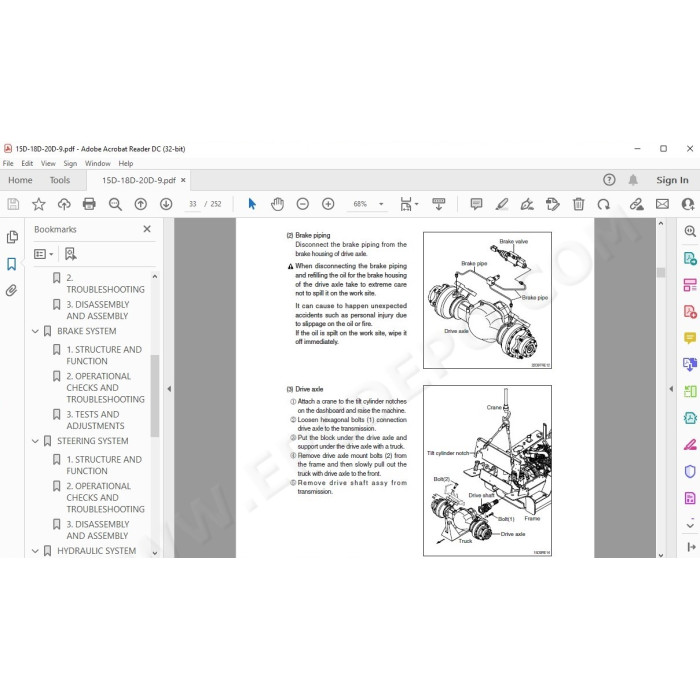Image resolution: width=700 pixels, height=700 pixels.
Task: Open the STEERING SYSTEM bookmark
Action: tap(92, 441)
